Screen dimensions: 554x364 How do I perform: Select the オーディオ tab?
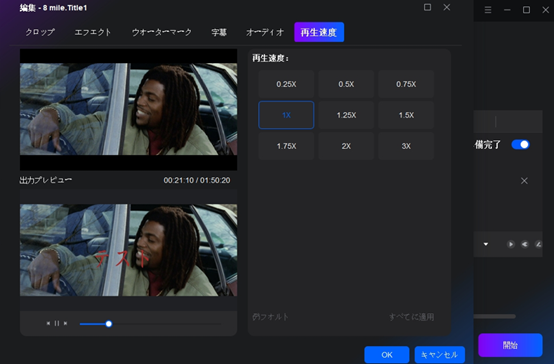click(265, 32)
